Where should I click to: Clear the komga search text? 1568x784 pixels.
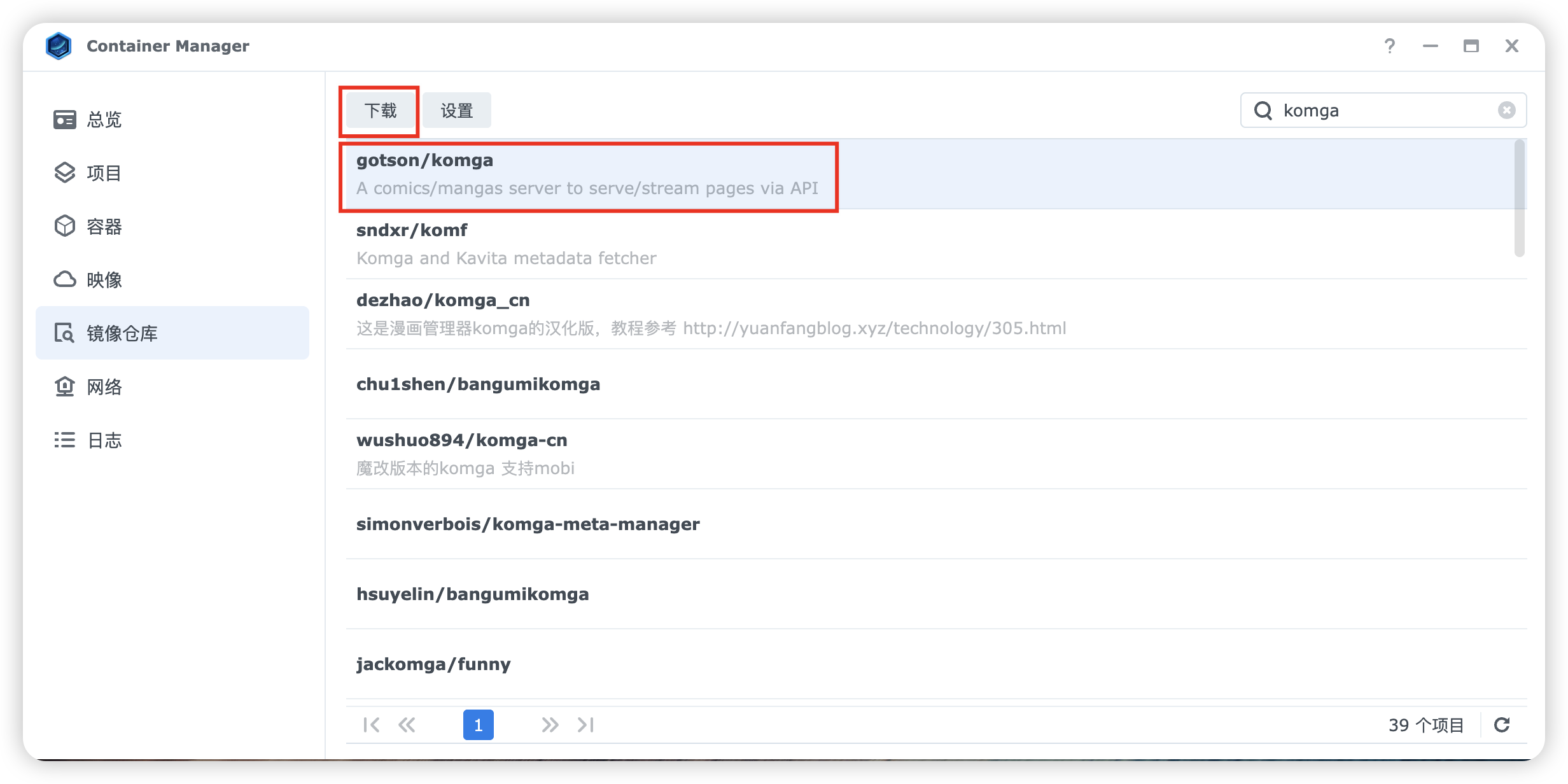click(1506, 110)
